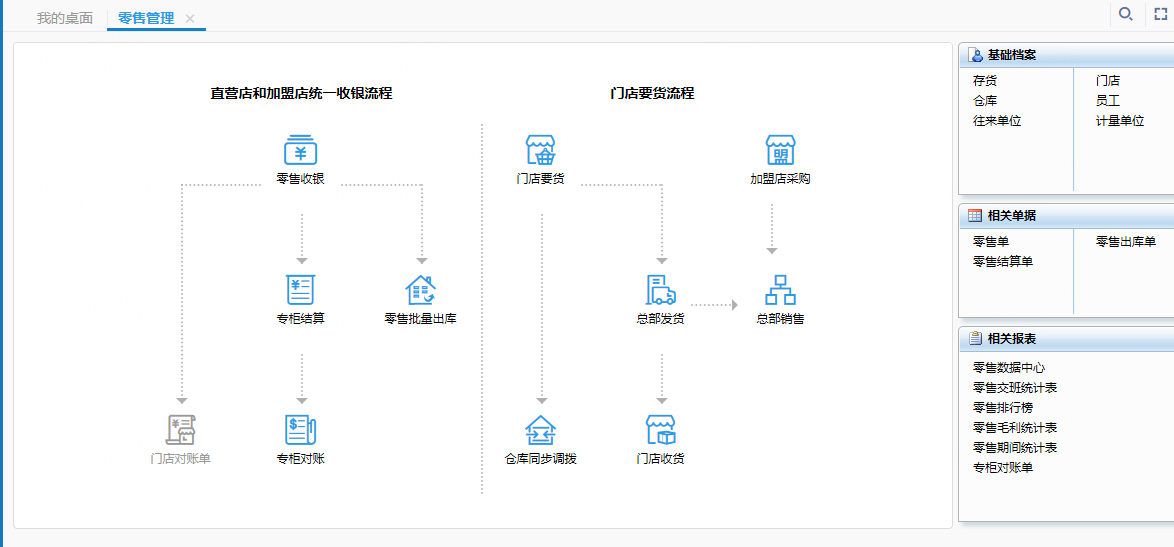Image resolution: width=1174 pixels, height=547 pixels.
Task: Open the 零售期间统计表 report
Action: point(1015,447)
